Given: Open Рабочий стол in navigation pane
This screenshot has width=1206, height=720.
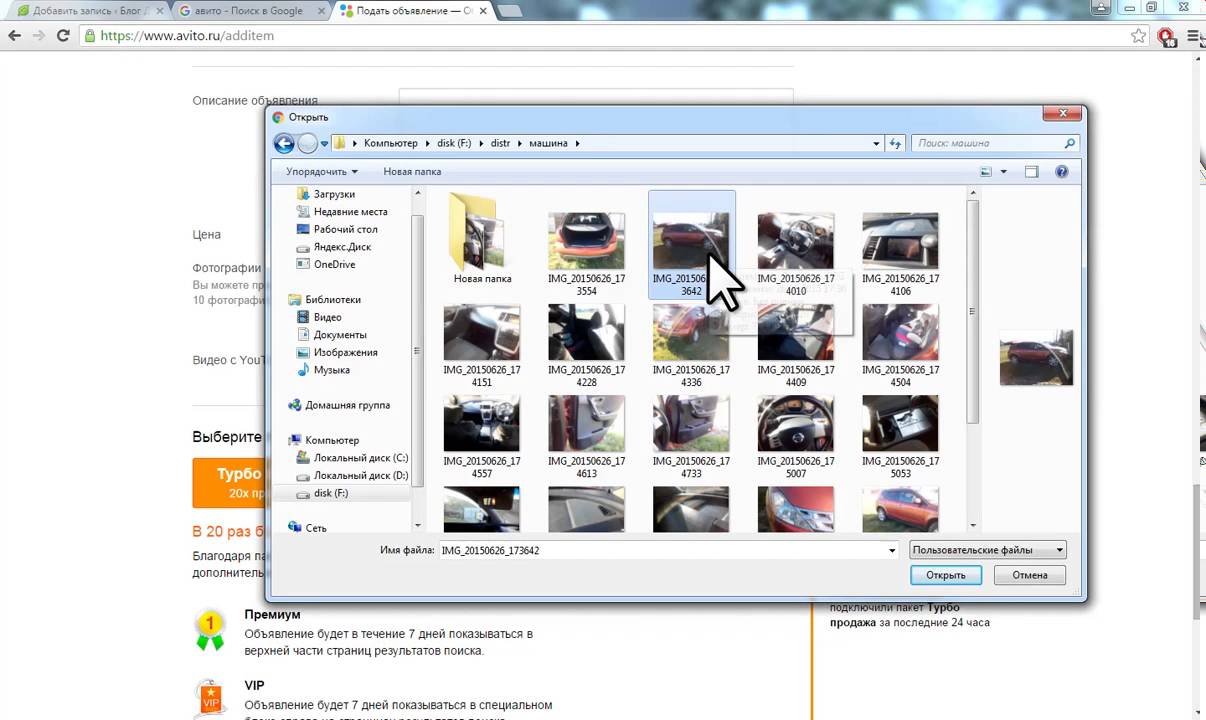Looking at the screenshot, I should pos(345,229).
